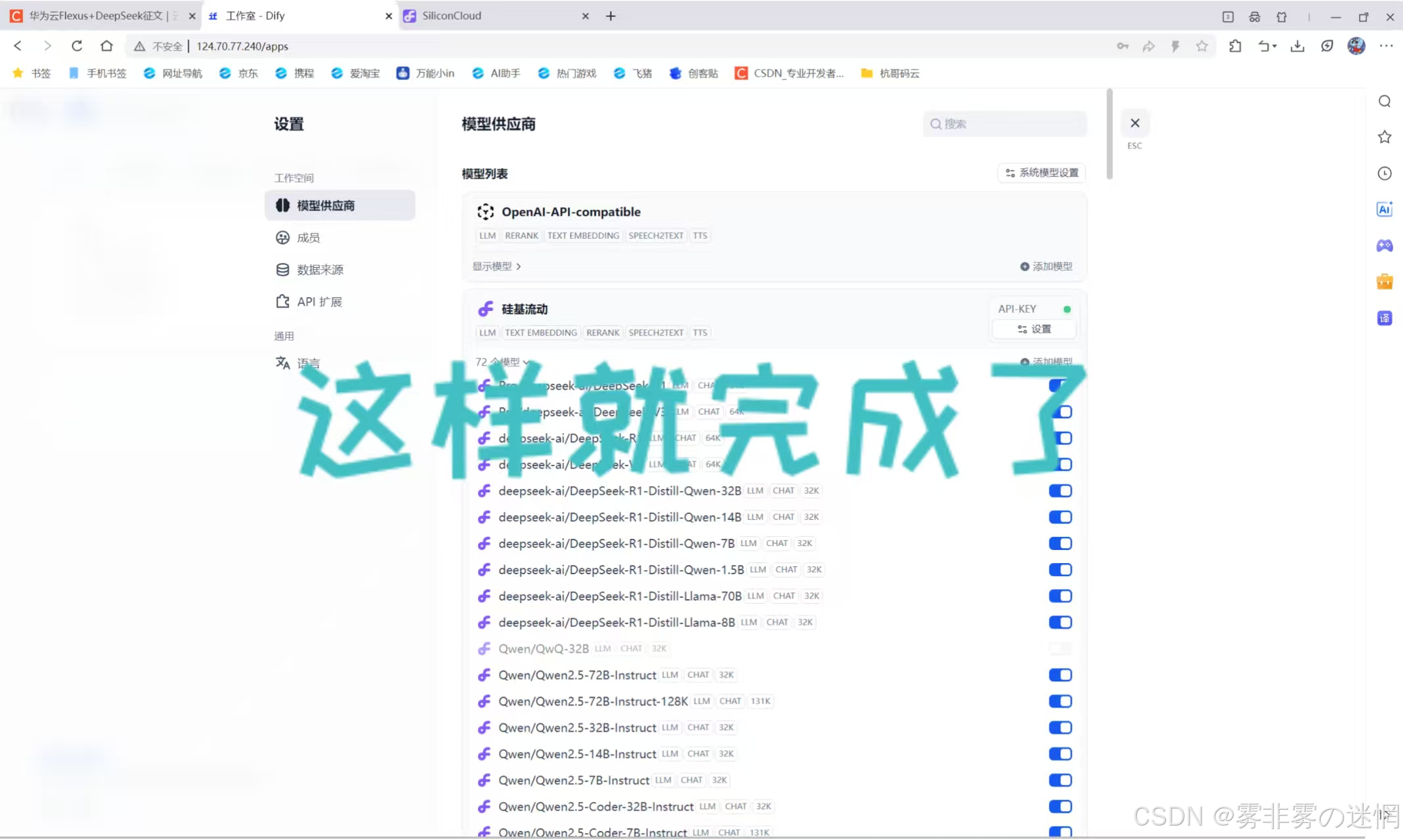Viewport: 1403px width, 840px height.
Task: Bookmark this page with star icon
Action: click(x=1201, y=46)
